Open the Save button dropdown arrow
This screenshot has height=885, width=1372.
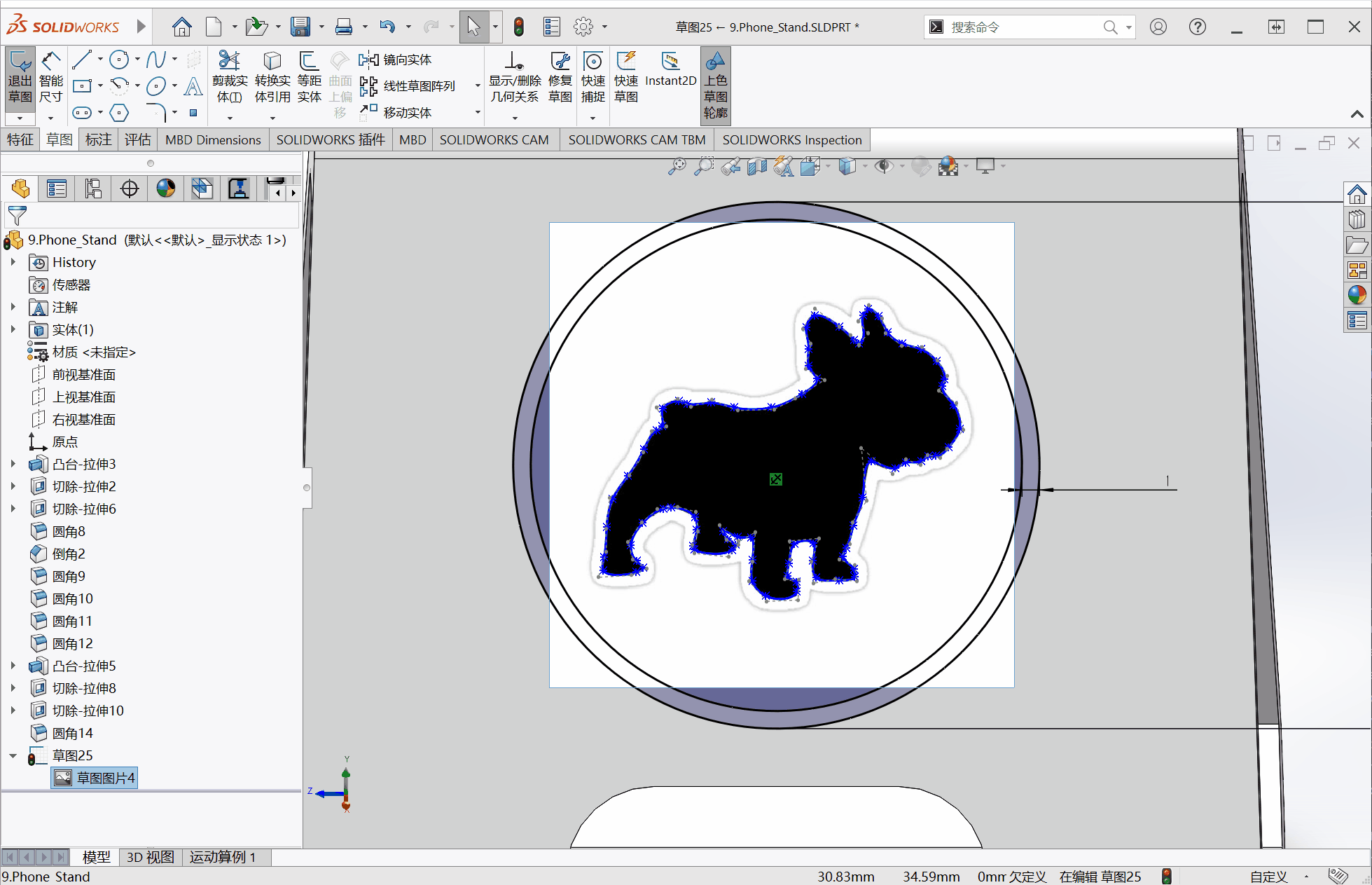pyautogui.click(x=321, y=27)
